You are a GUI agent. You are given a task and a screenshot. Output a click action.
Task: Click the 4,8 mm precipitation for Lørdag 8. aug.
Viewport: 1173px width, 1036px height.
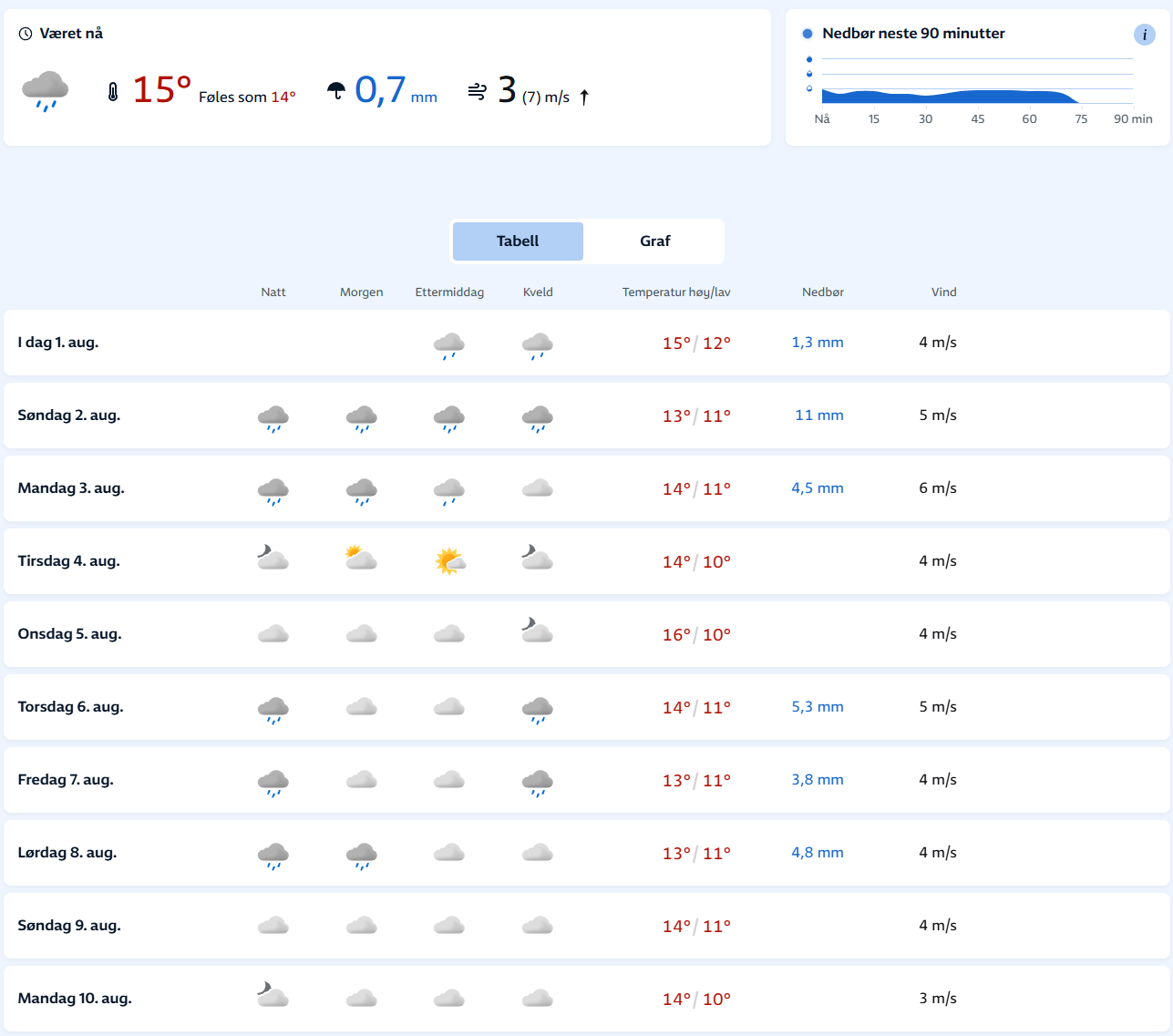[818, 853]
